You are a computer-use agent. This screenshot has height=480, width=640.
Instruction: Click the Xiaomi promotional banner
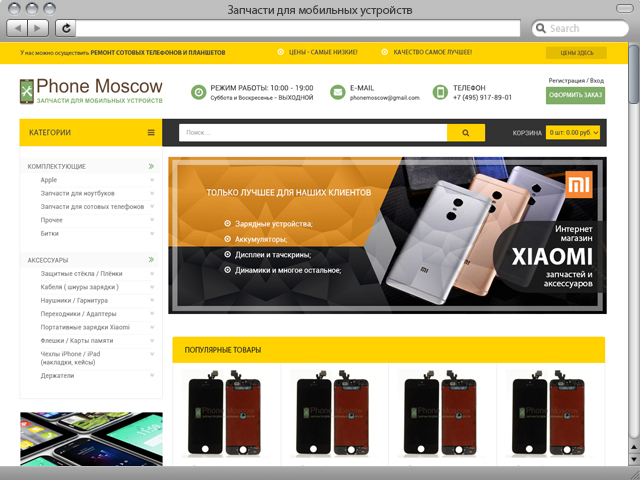point(387,235)
